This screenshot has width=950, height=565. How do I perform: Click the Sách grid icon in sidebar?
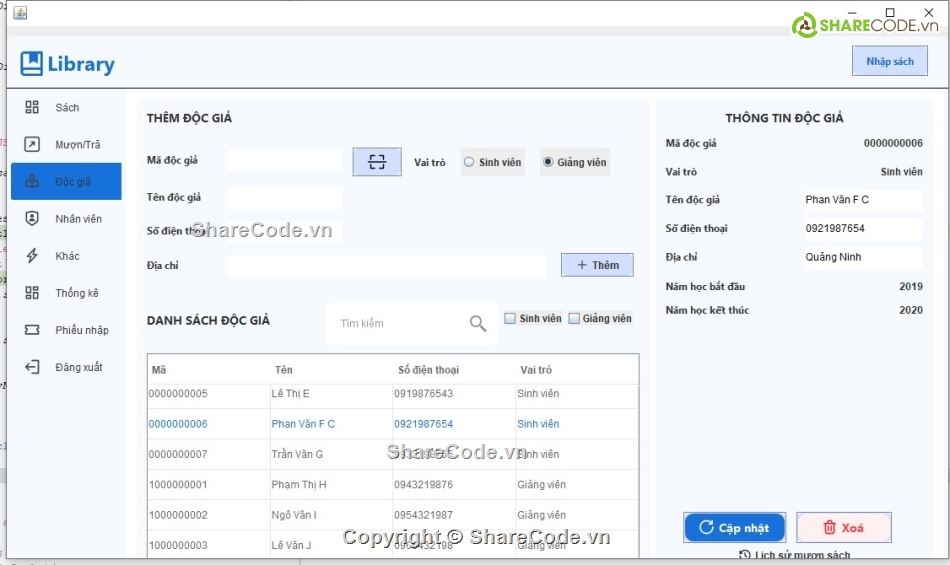tap(32, 107)
